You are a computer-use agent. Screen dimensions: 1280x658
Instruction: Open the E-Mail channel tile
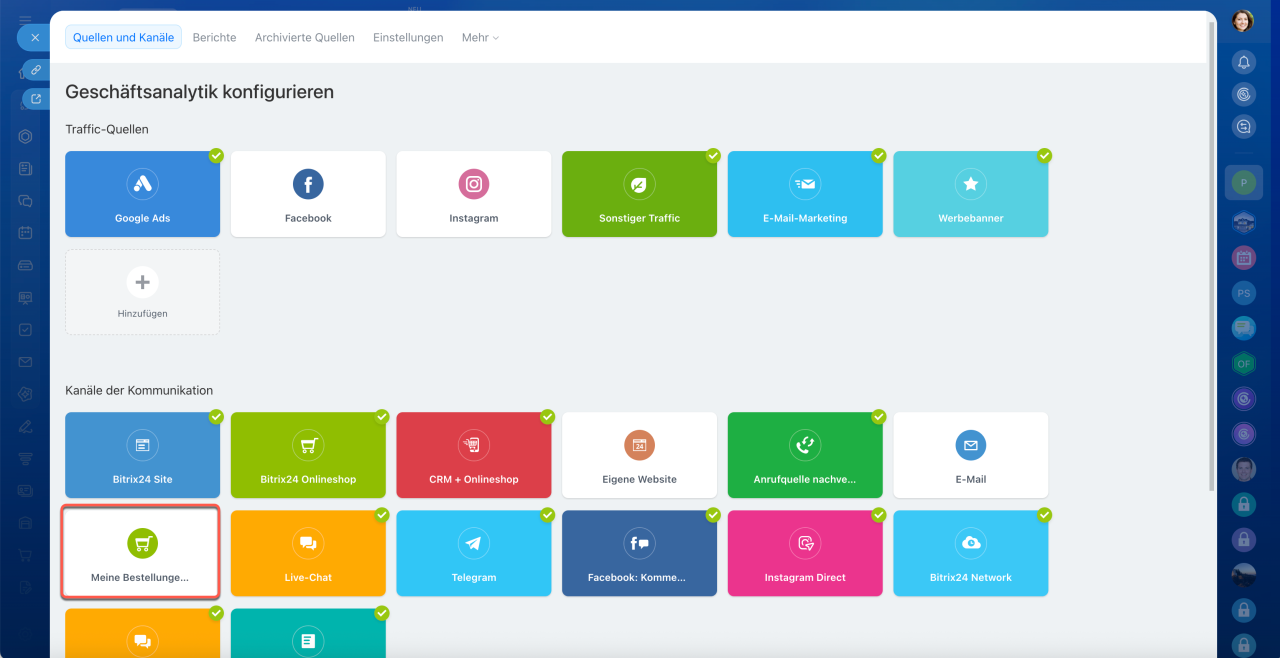point(971,455)
